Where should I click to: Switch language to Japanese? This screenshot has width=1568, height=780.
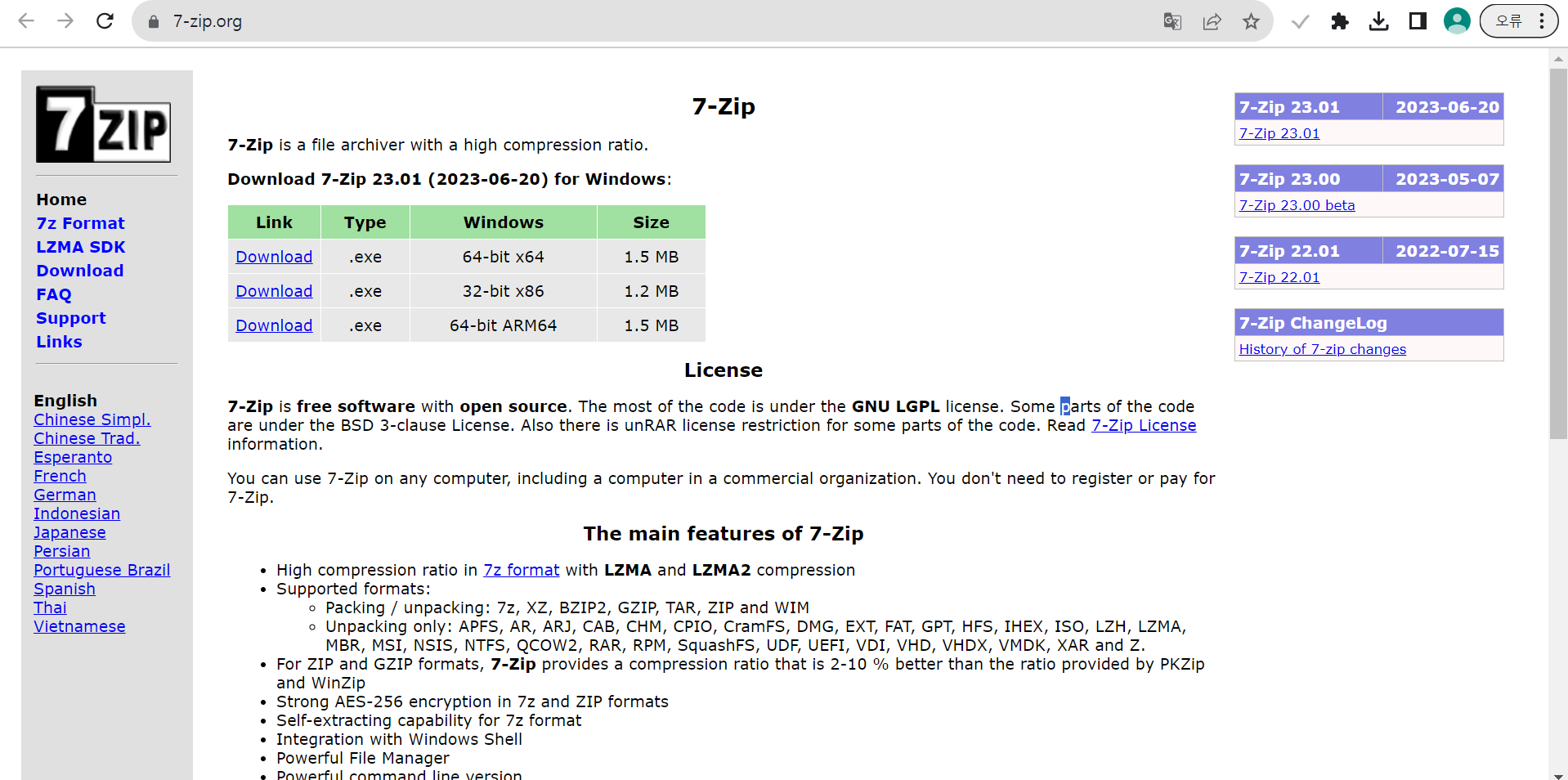coord(69,532)
